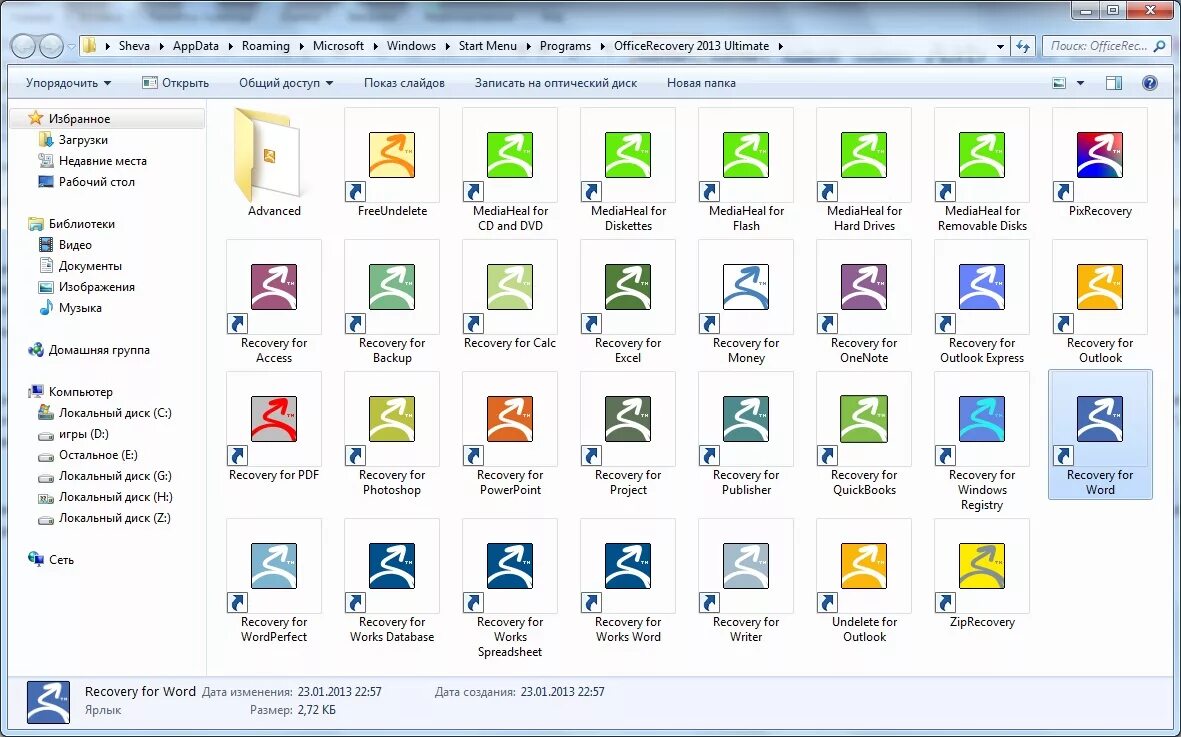This screenshot has width=1181, height=737.
Task: Expand breadcrumb arrow after OfficeRecovery 2013 Ultimate
Action: 780,46
